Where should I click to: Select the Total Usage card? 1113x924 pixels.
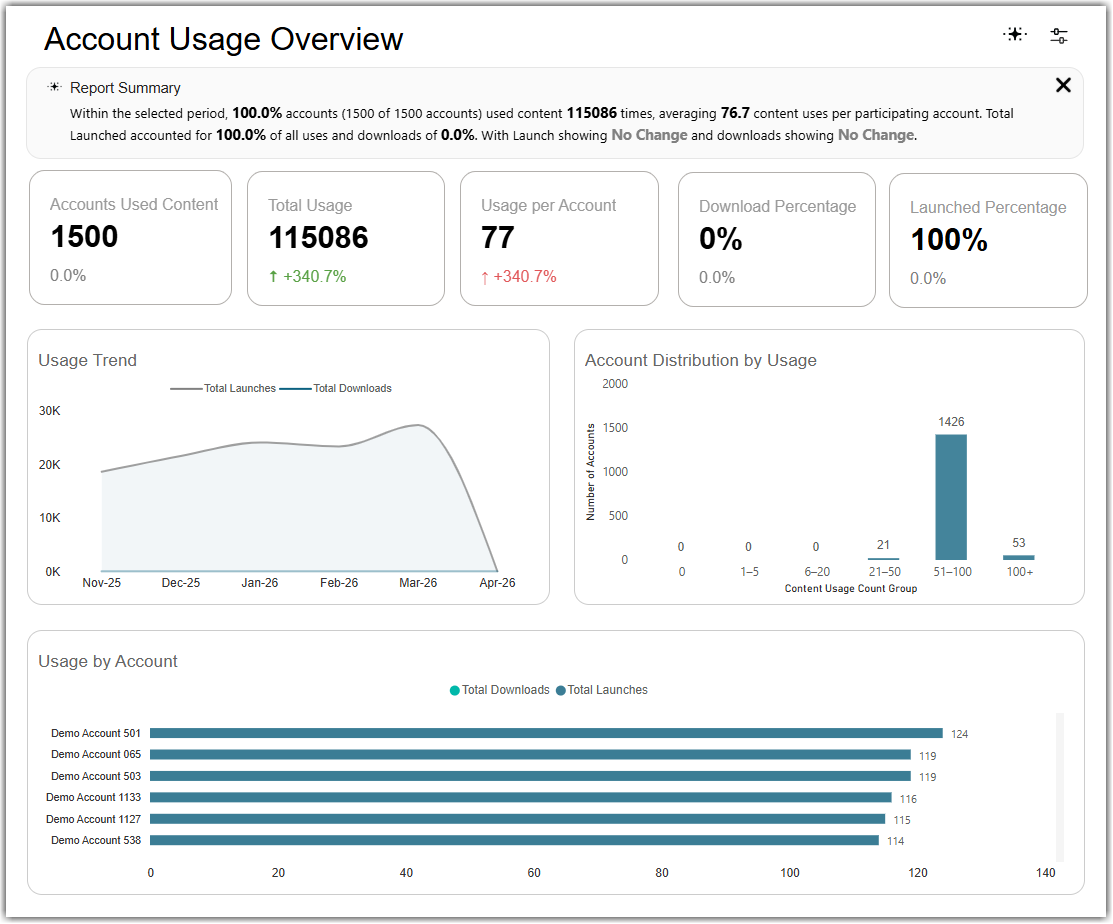tap(346, 238)
